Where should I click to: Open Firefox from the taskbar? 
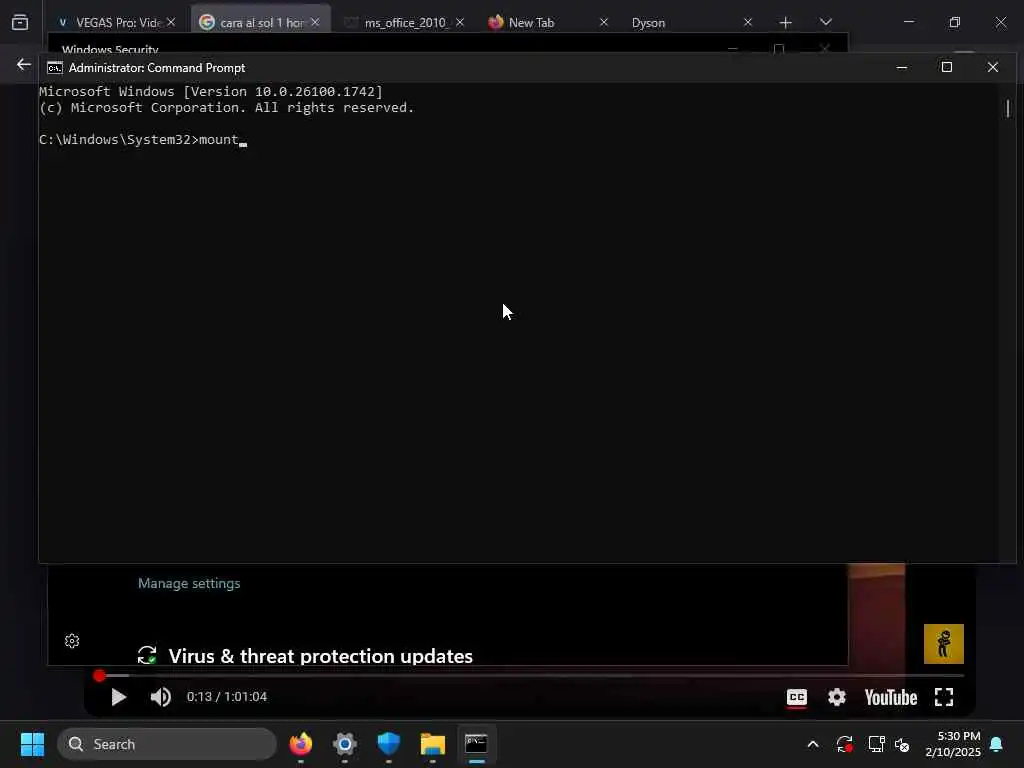point(301,744)
